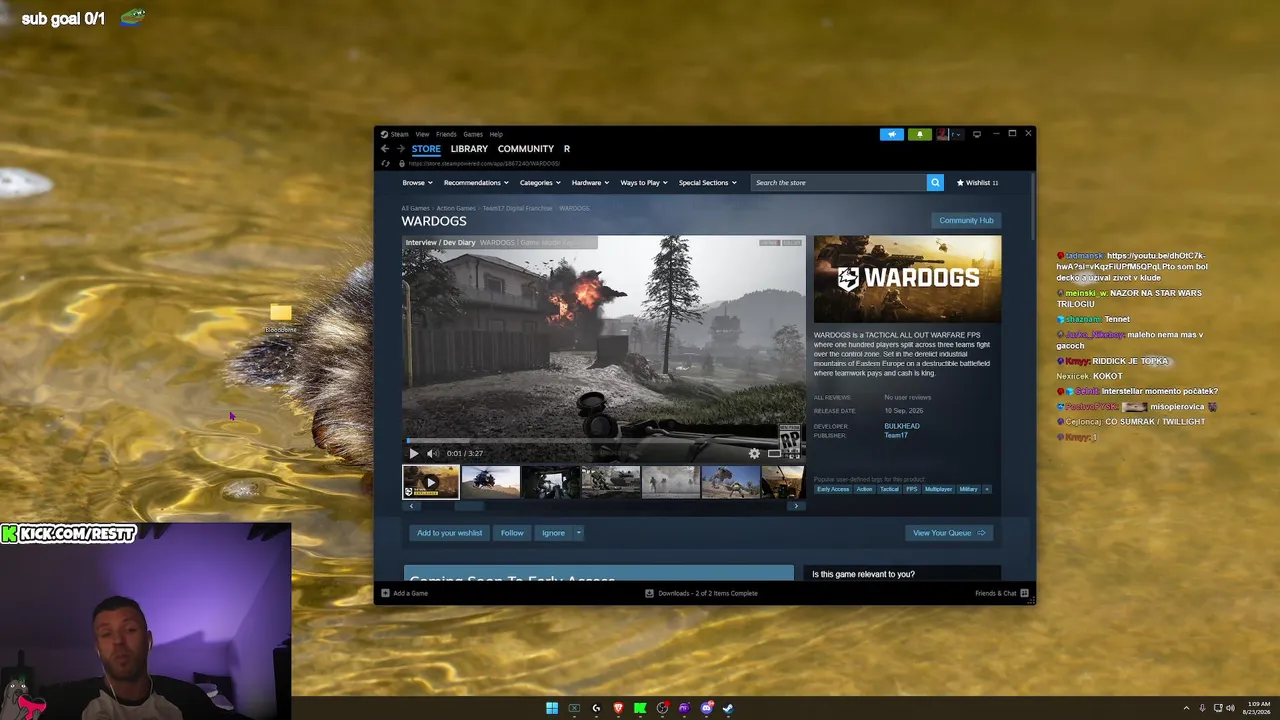This screenshot has width=1280, height=720.
Task: Open Discord from the taskbar
Action: pyautogui.click(x=706, y=708)
